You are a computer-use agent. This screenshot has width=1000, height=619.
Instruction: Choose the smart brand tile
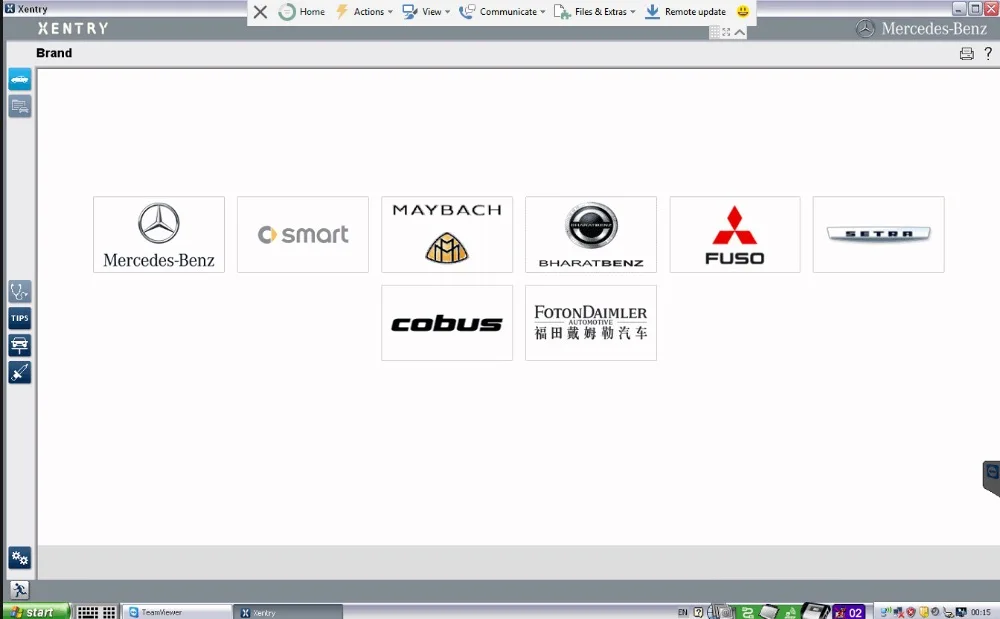click(x=303, y=235)
